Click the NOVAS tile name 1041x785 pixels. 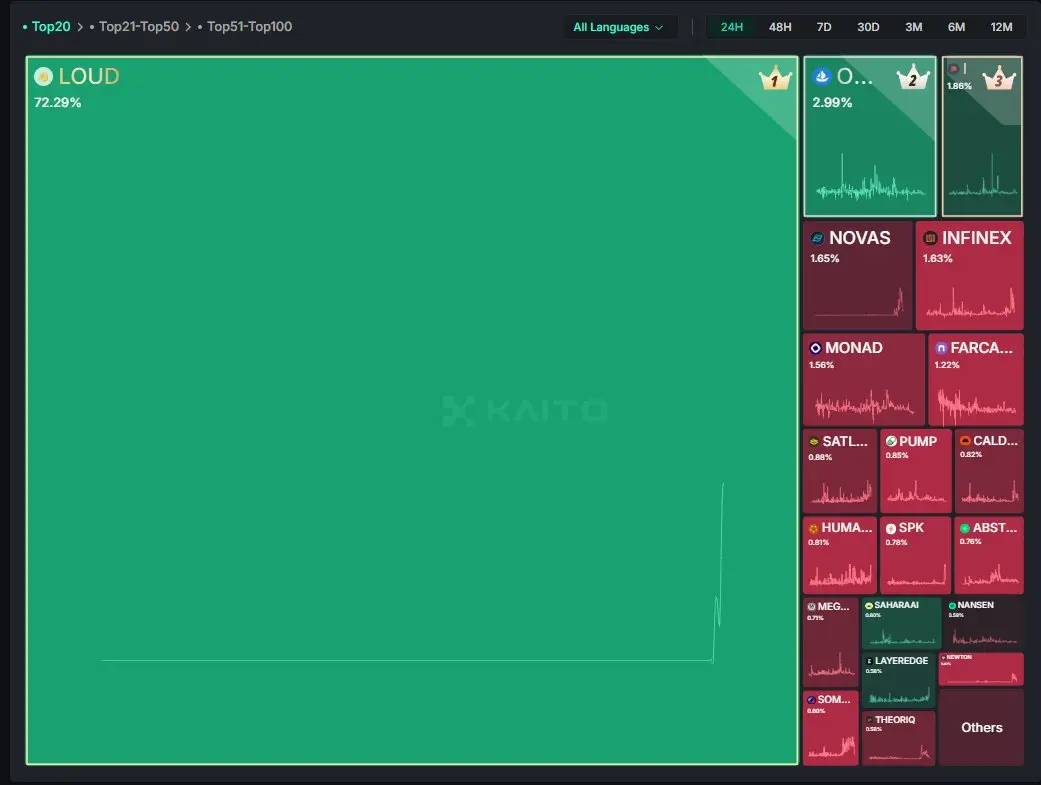[x=859, y=238]
